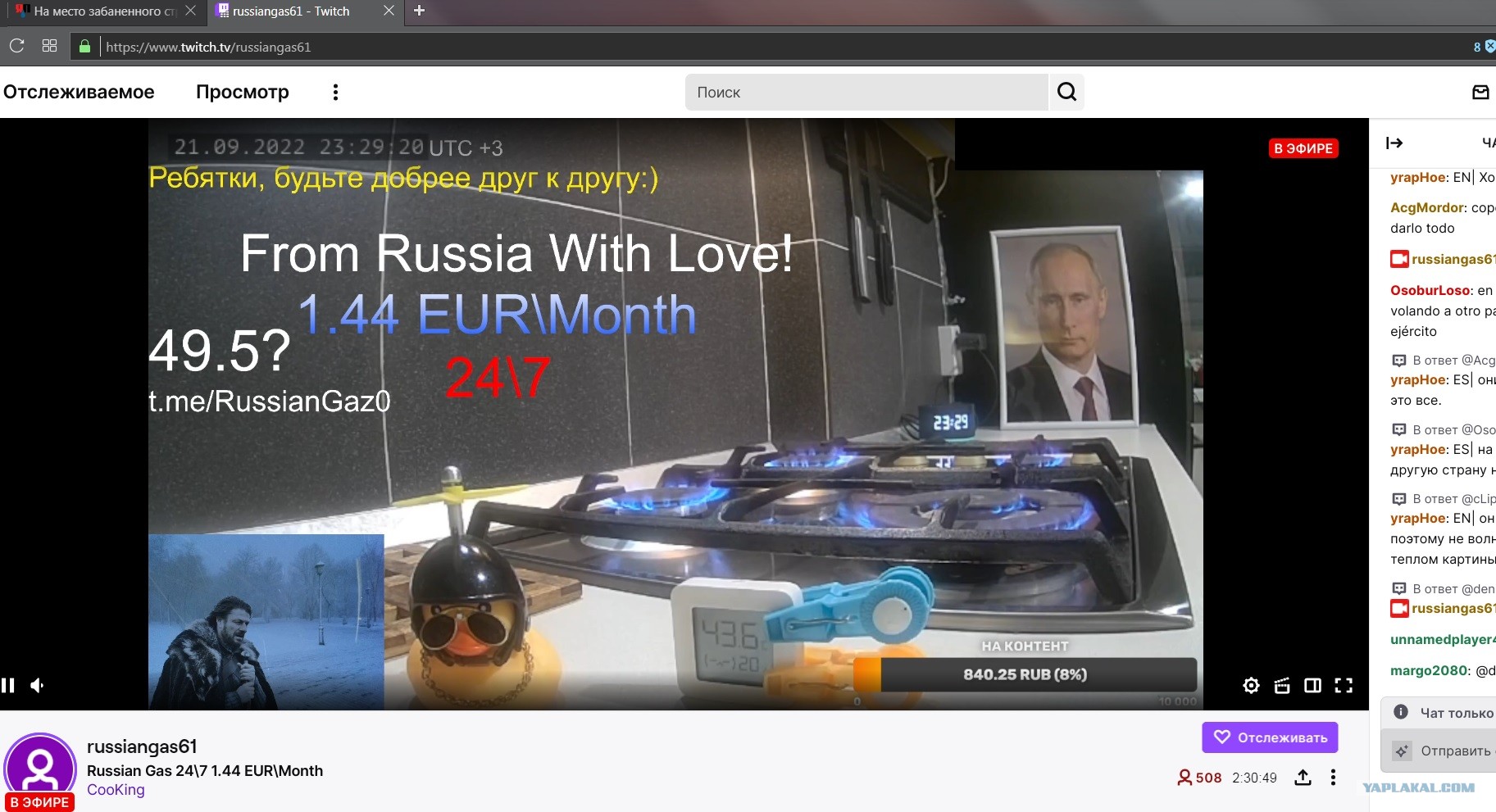Click the Отправить chat message field
Viewport: 1496px width, 812px height.
click(1439, 751)
